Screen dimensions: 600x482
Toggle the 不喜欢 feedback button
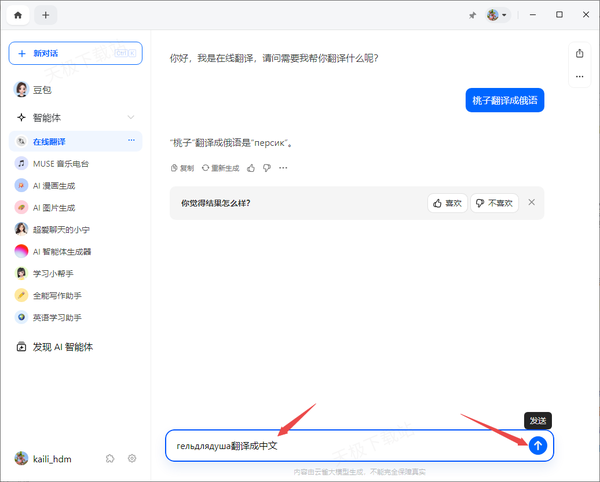click(x=494, y=203)
